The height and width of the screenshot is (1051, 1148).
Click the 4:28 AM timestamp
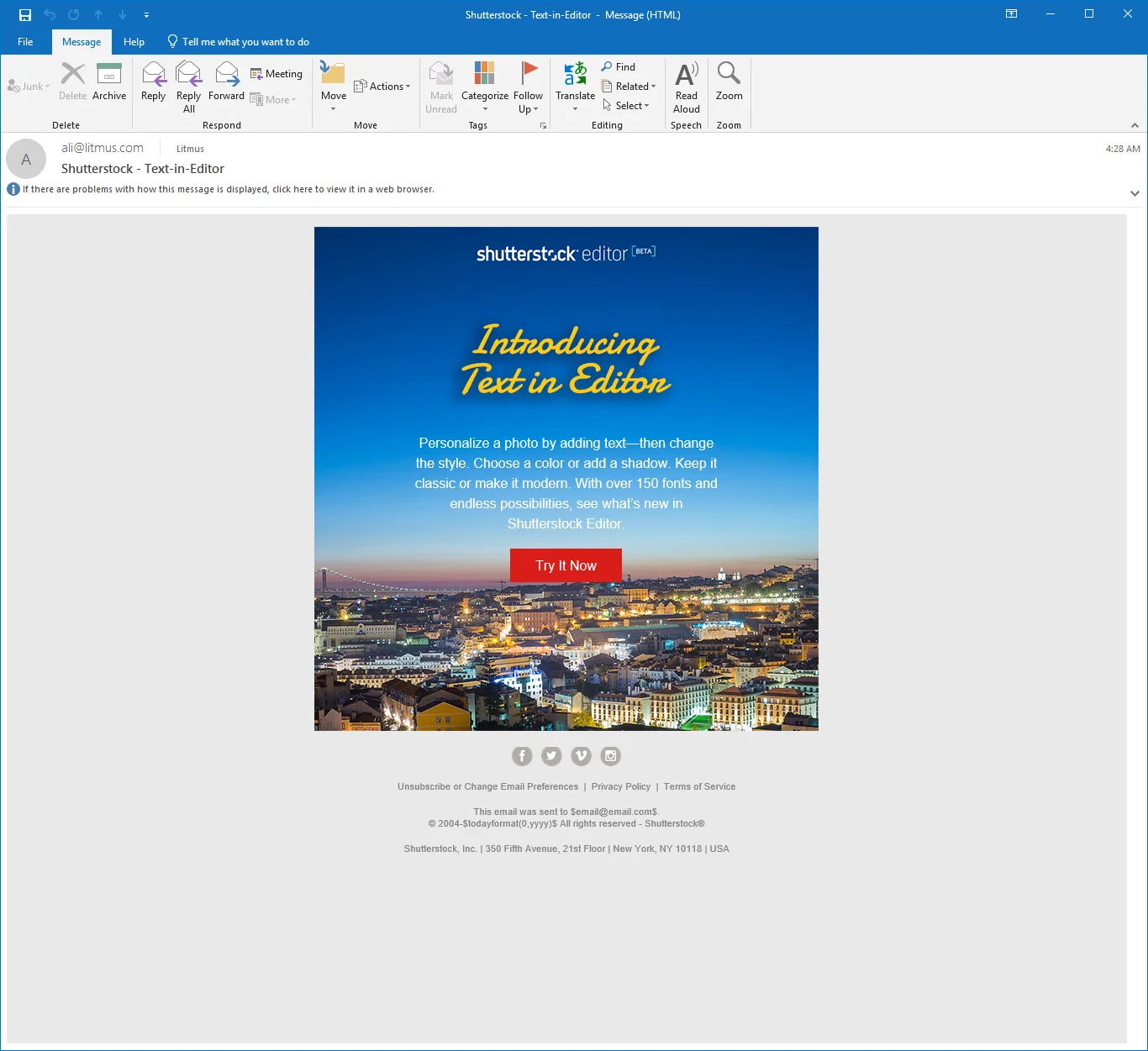pos(1123,149)
